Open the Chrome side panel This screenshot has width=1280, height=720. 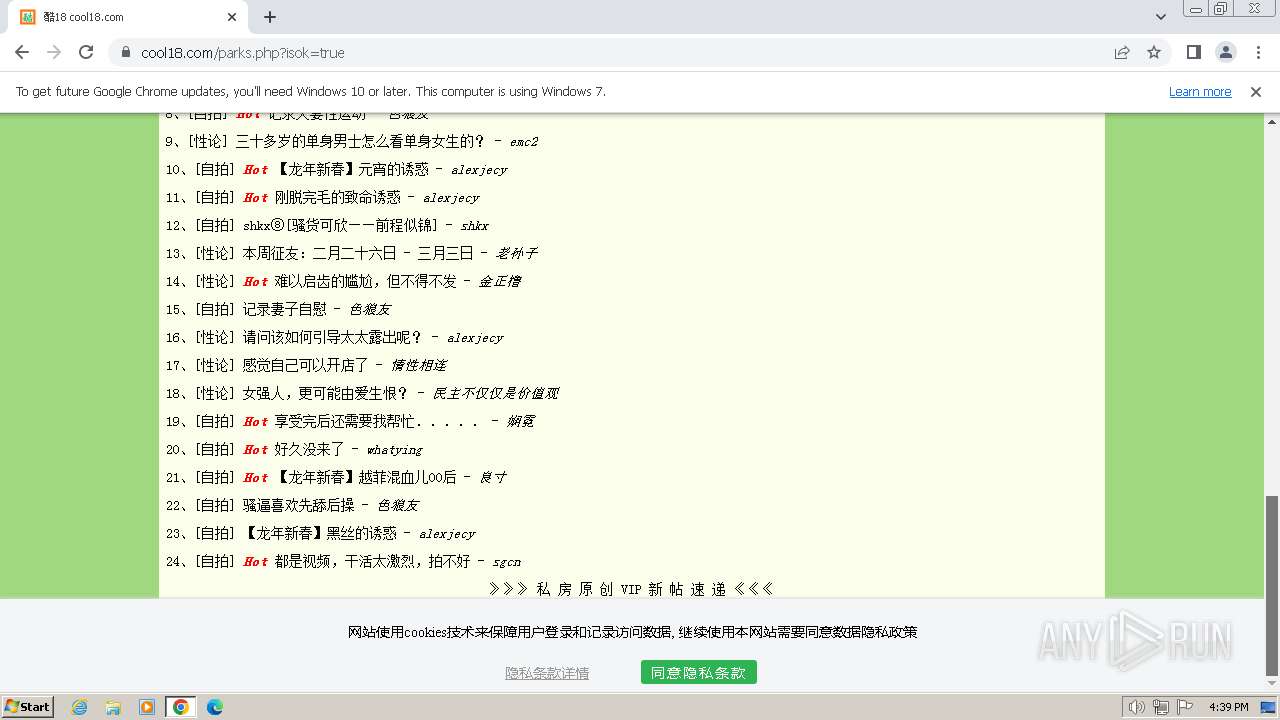pos(1193,52)
